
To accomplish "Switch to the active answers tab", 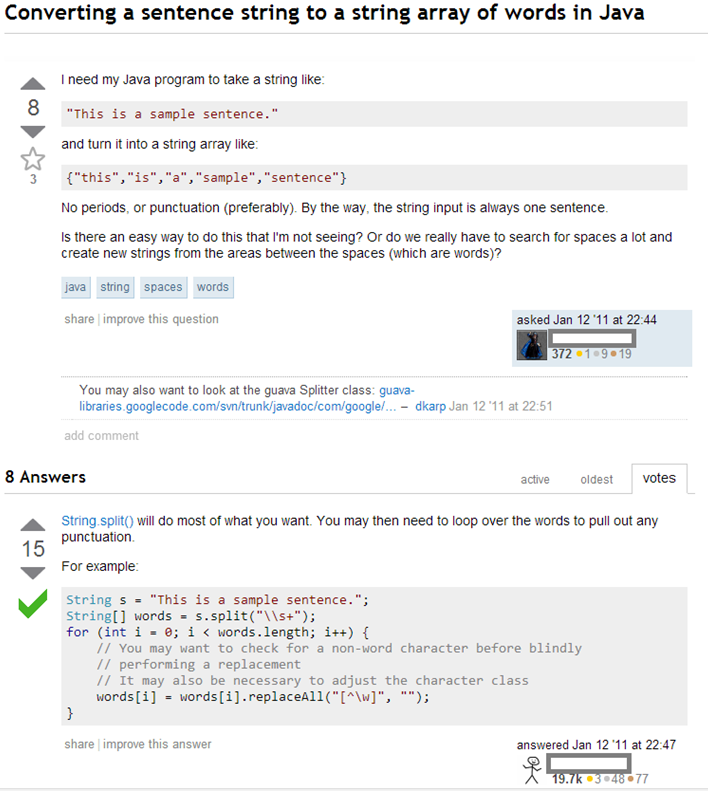I will click(x=535, y=480).
